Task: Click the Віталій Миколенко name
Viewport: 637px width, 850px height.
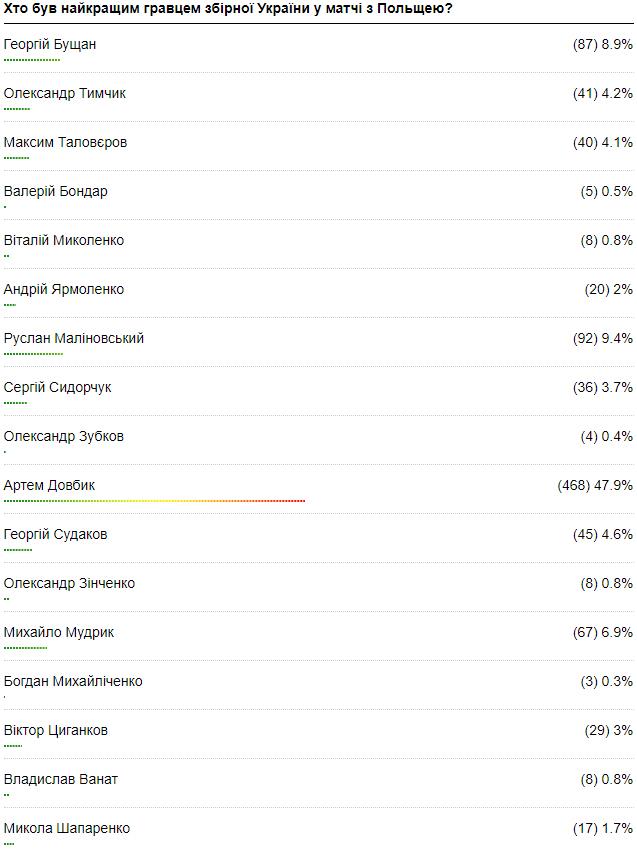Action: pos(64,241)
